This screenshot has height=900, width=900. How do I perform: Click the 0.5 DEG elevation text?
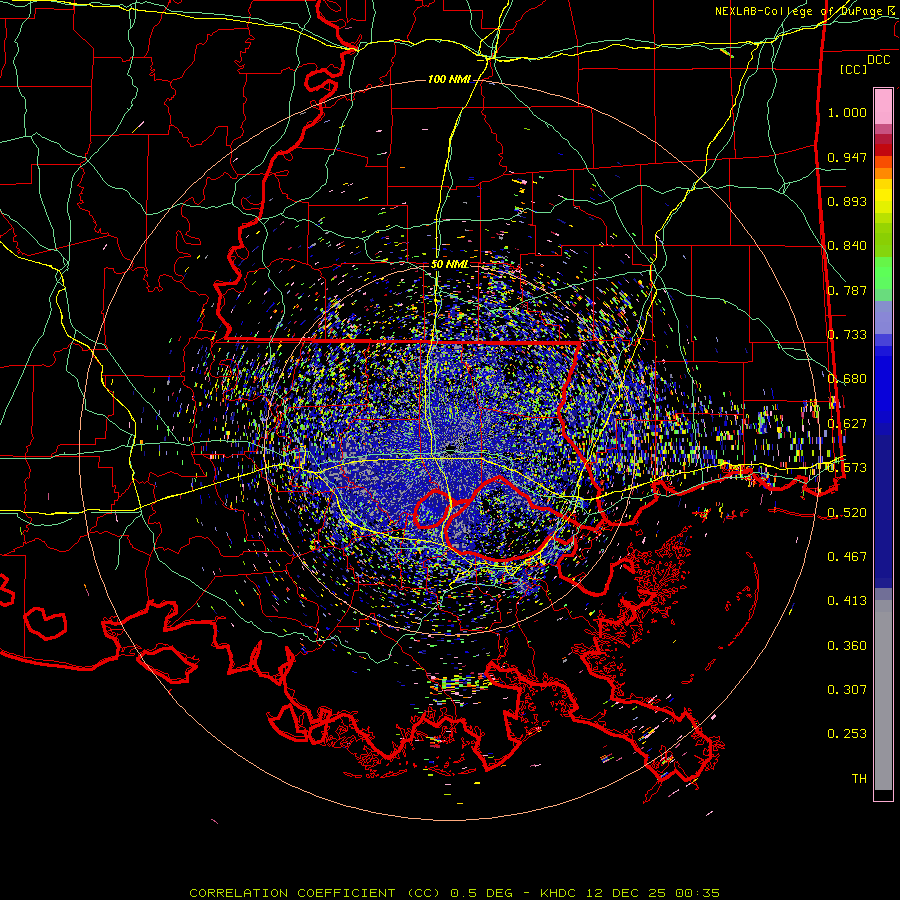coord(481,893)
